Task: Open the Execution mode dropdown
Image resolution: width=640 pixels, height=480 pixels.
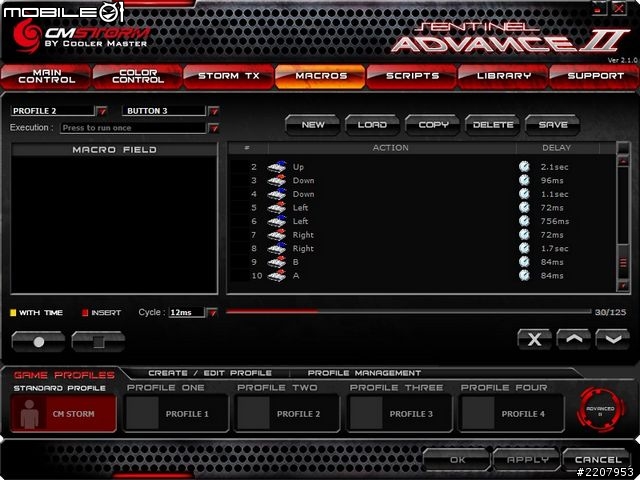Action: 213,128
